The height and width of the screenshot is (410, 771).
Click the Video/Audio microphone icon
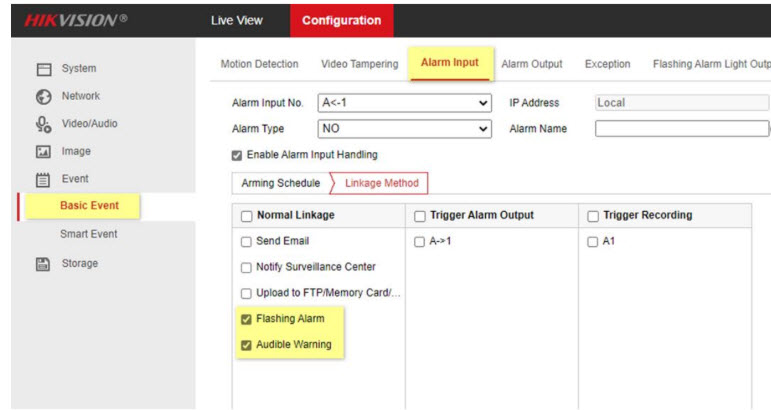coord(43,124)
